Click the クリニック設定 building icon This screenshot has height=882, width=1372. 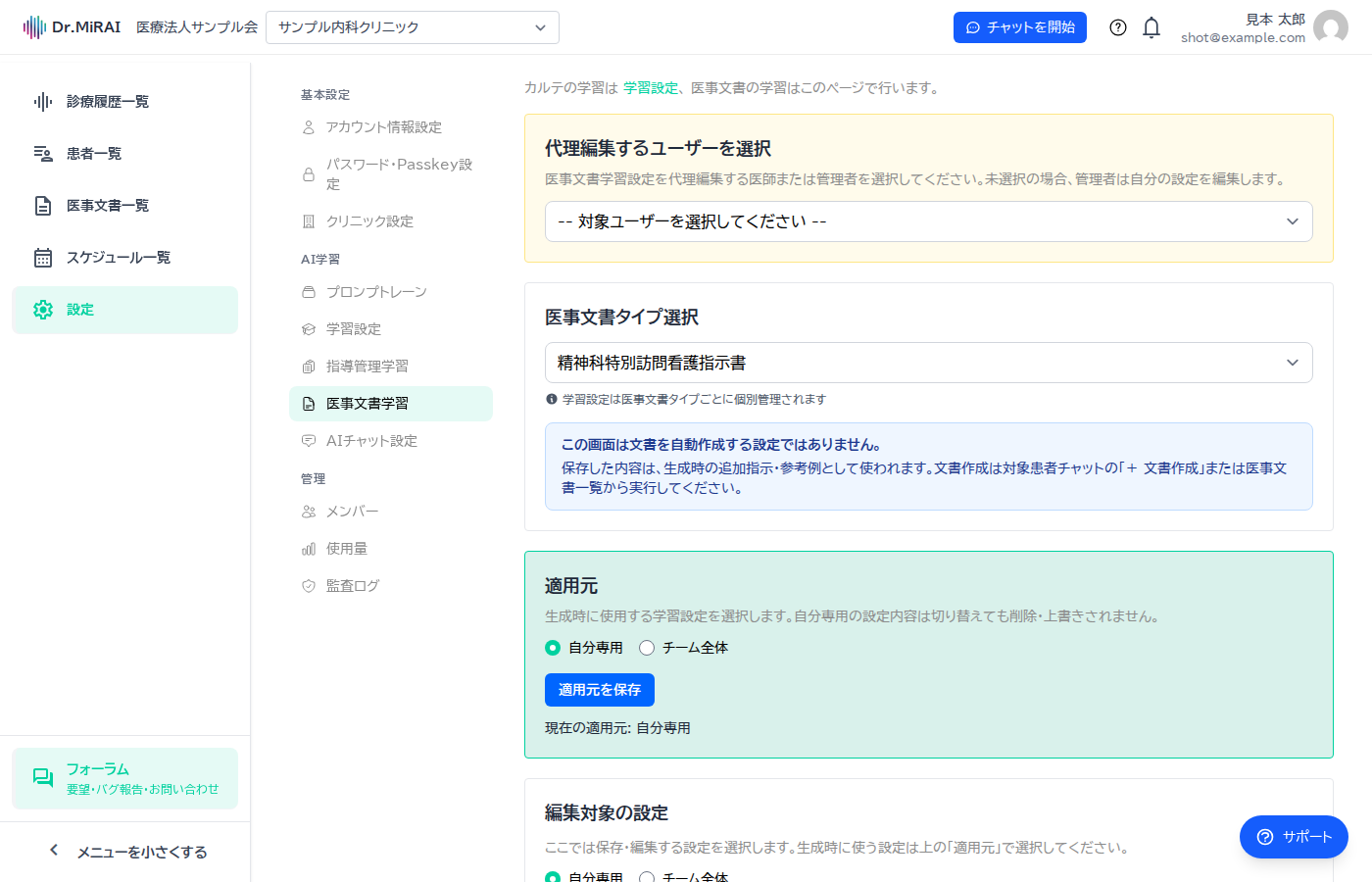[x=309, y=221]
